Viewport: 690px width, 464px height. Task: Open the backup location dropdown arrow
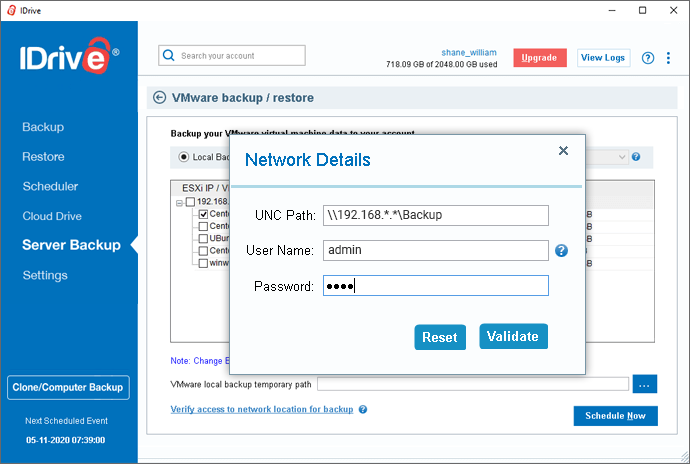point(622,157)
